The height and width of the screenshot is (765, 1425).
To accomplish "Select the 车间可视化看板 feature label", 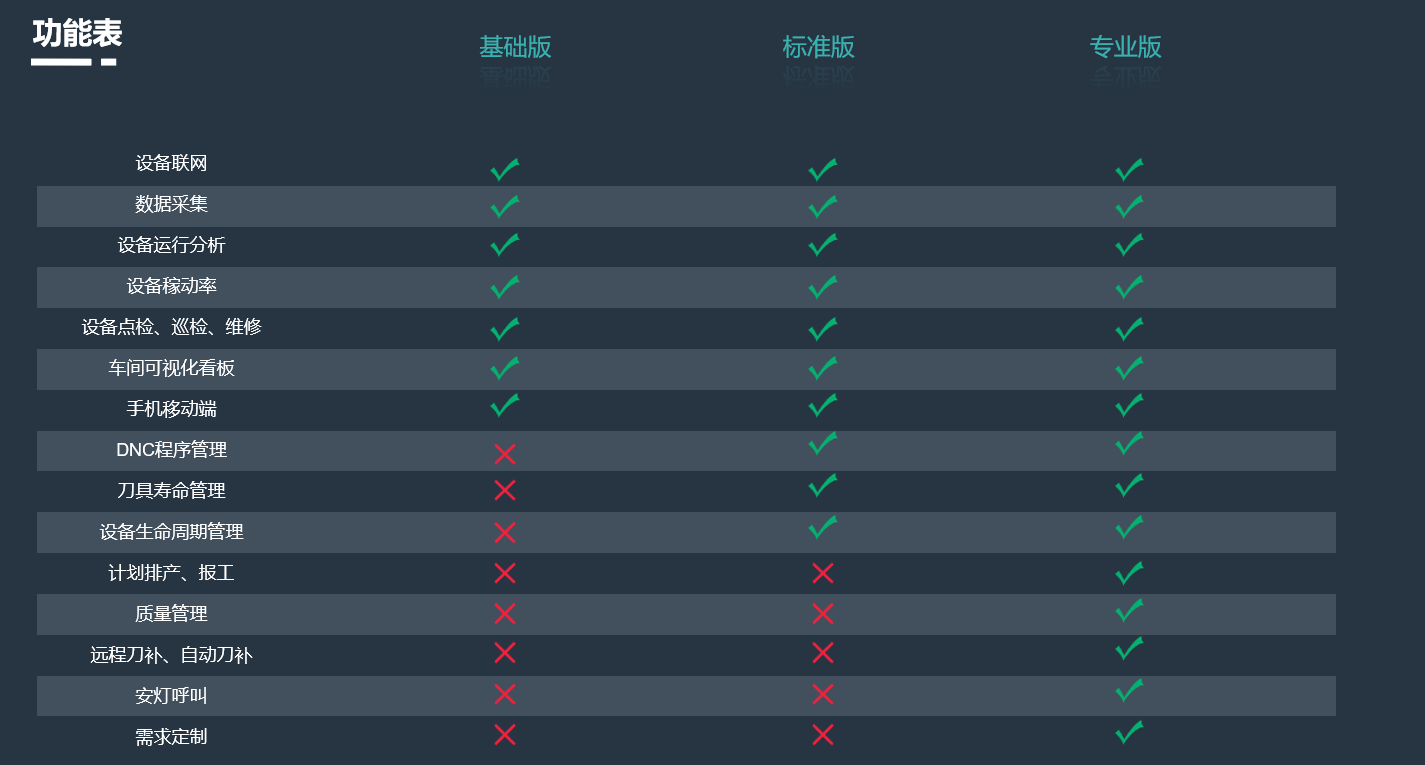I will pyautogui.click(x=172, y=368).
